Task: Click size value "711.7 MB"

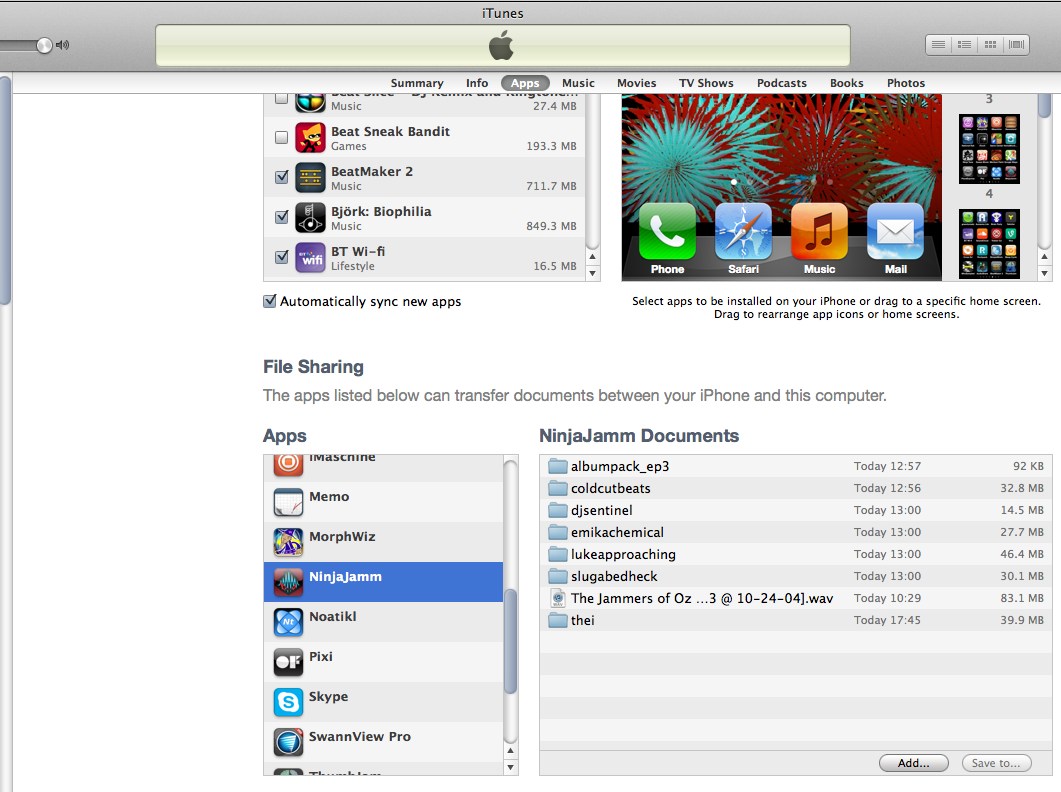Action: pos(551,185)
